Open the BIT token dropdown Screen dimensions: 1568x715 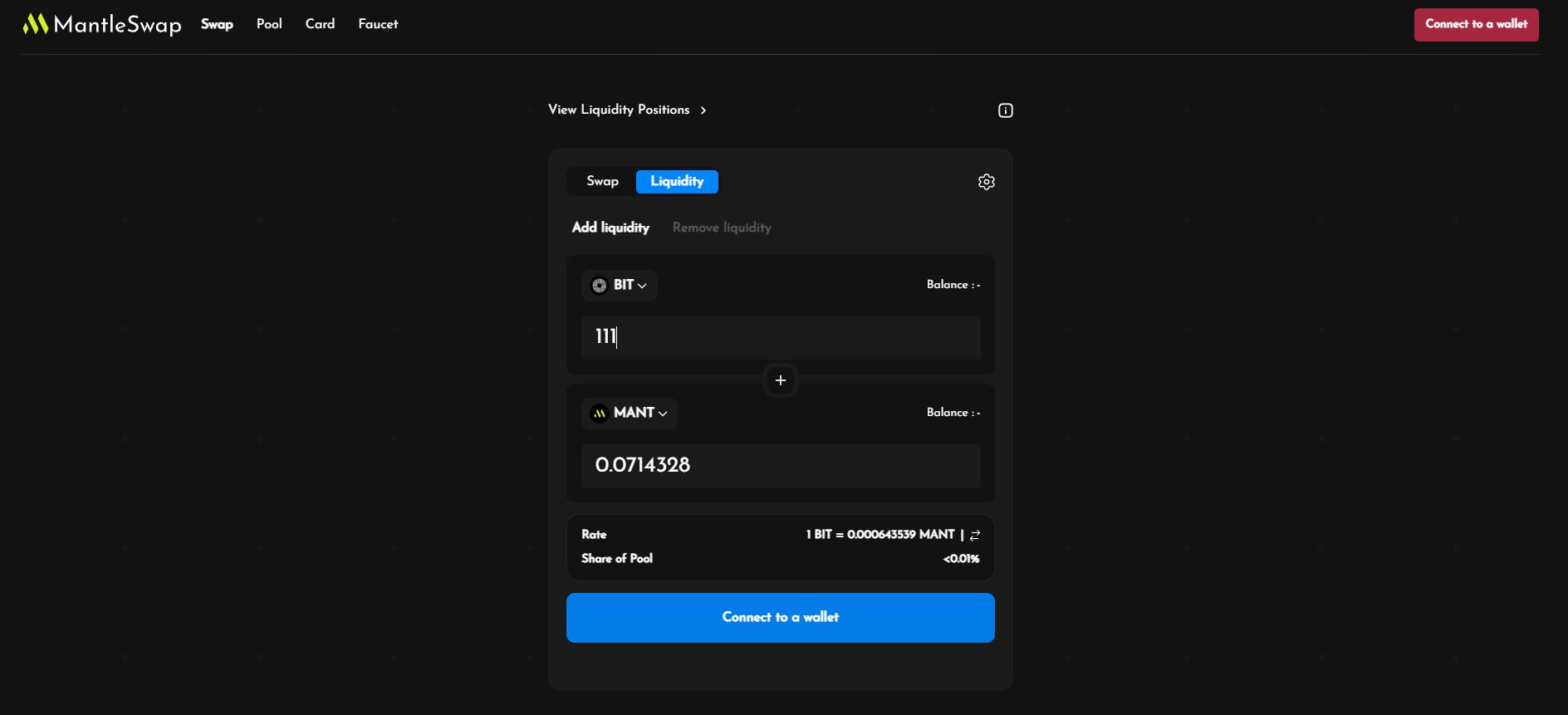point(620,286)
